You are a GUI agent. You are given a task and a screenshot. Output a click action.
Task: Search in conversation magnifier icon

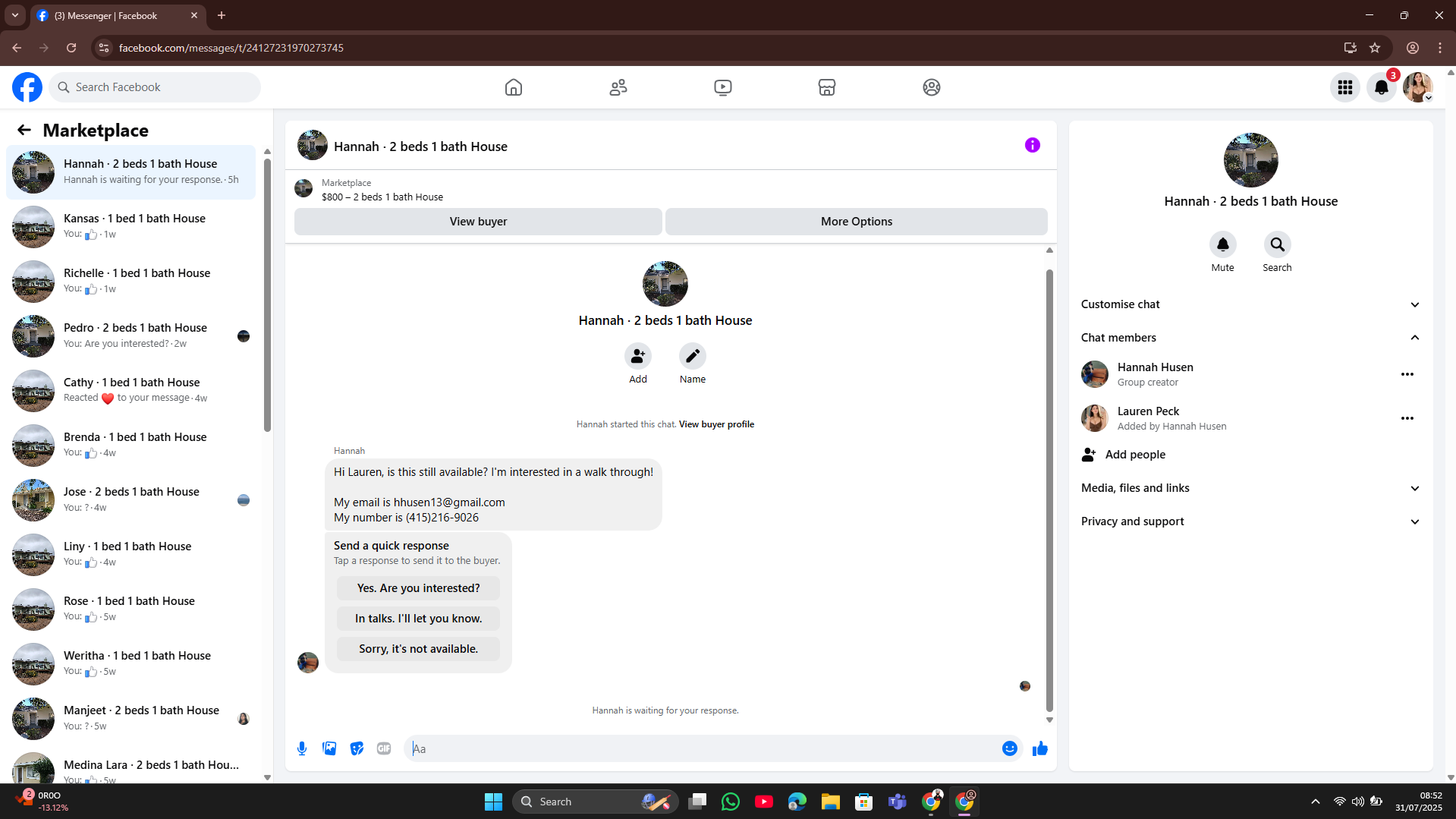click(x=1278, y=244)
